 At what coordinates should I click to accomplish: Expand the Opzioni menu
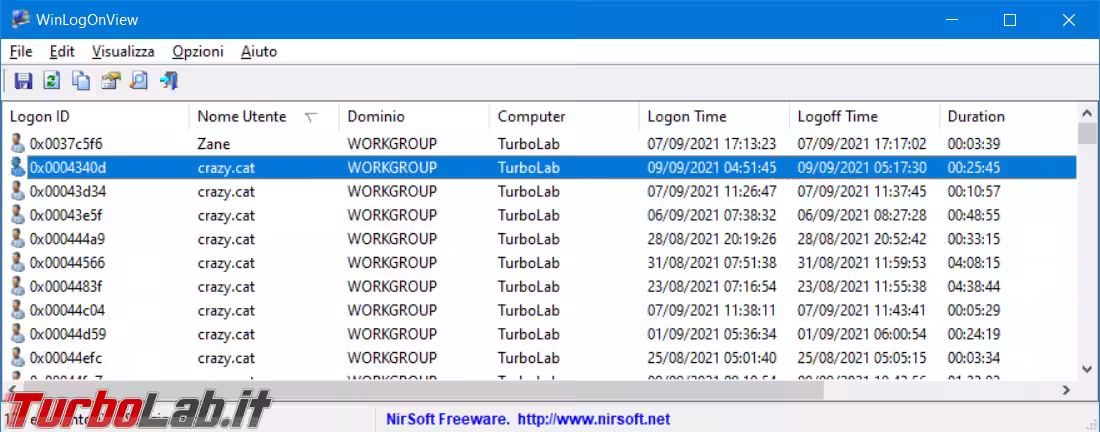pos(198,51)
